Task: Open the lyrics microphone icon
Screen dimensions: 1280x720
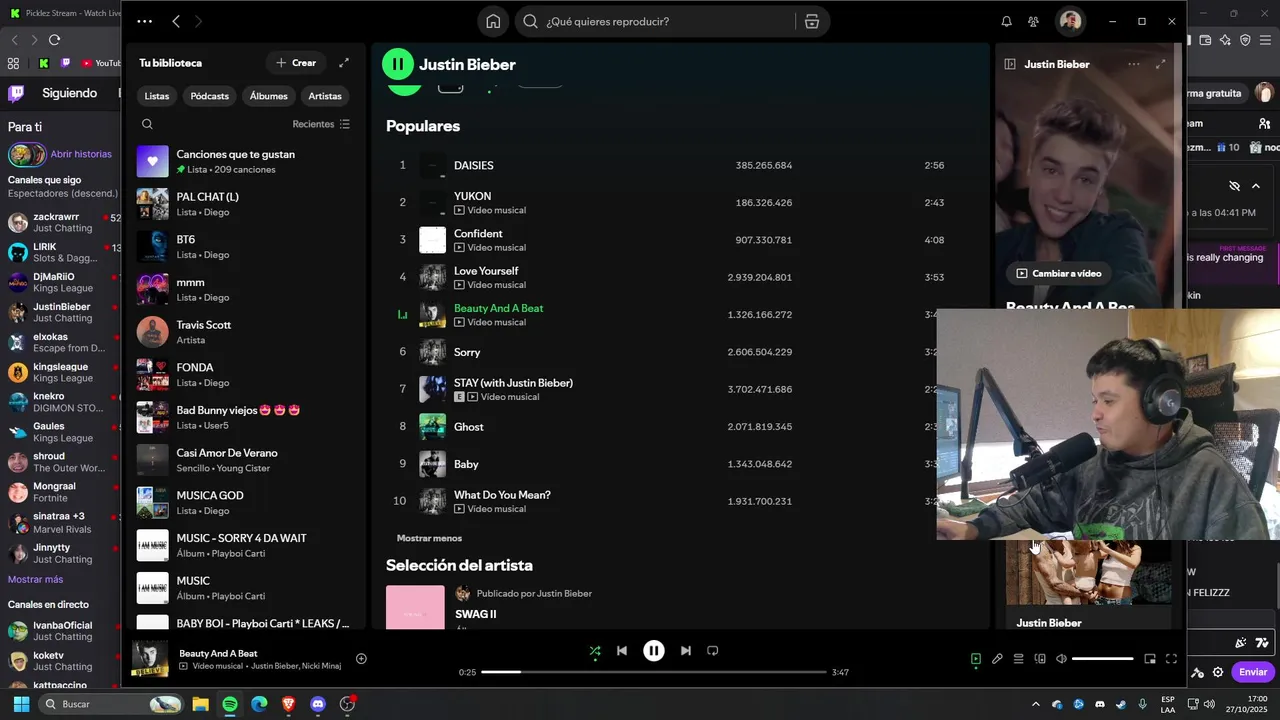Action: click(x=997, y=659)
